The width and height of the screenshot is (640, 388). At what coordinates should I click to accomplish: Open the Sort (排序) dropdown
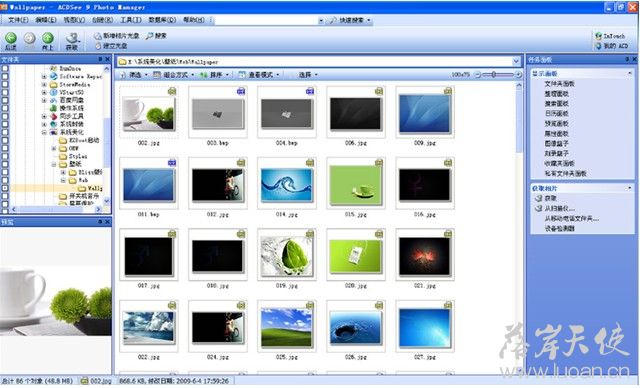pos(214,75)
